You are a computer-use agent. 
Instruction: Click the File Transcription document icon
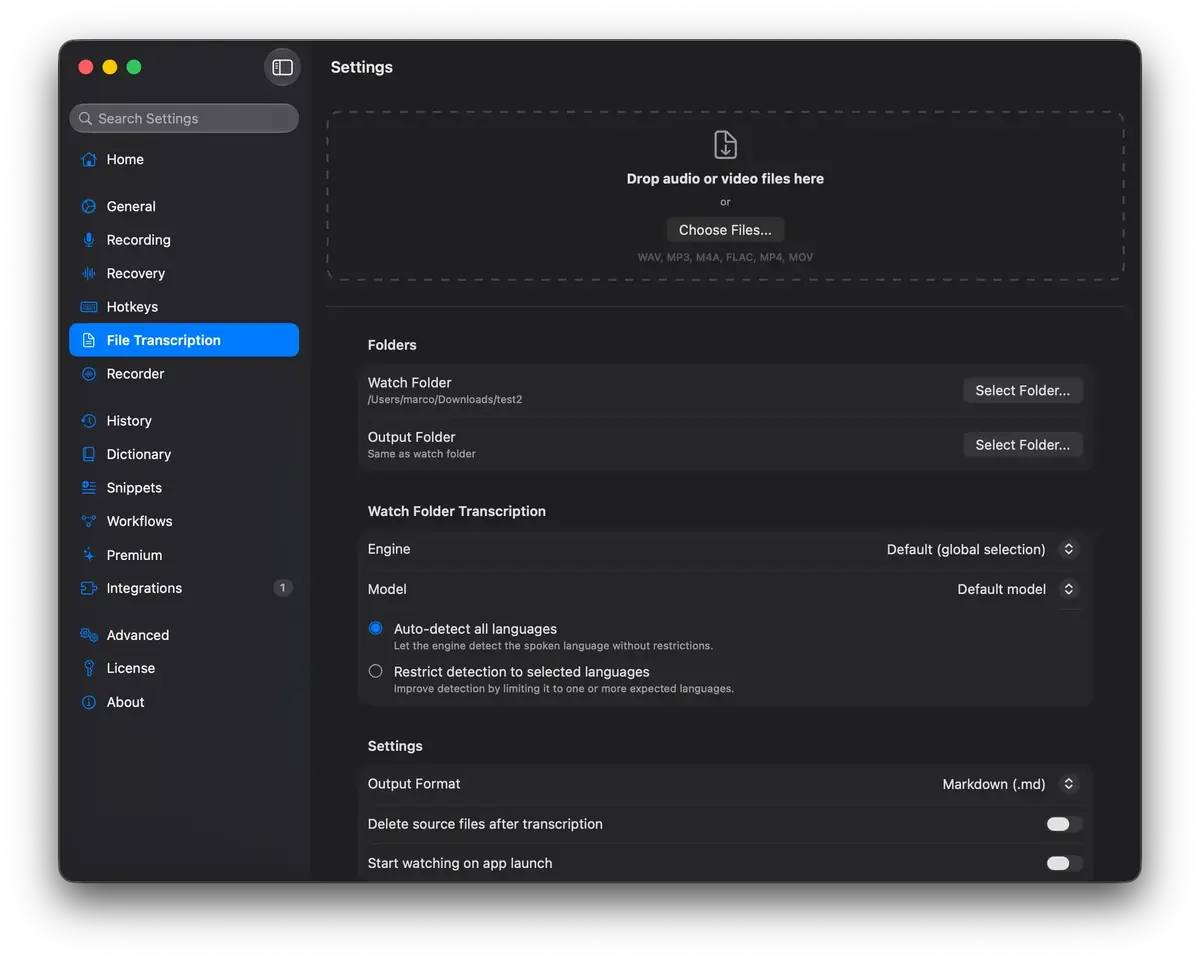point(89,340)
